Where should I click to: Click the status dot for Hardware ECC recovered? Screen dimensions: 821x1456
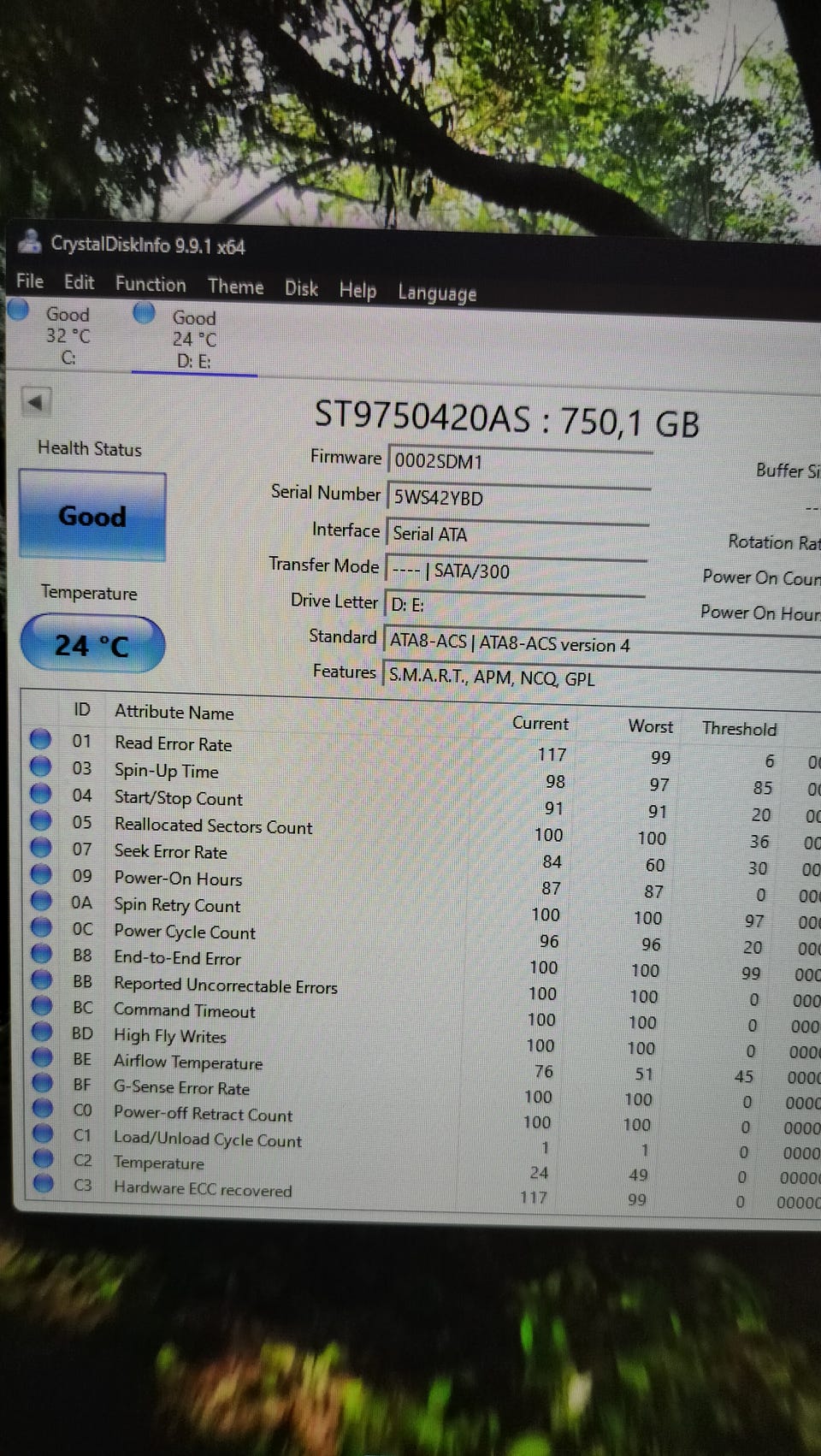[44, 1184]
